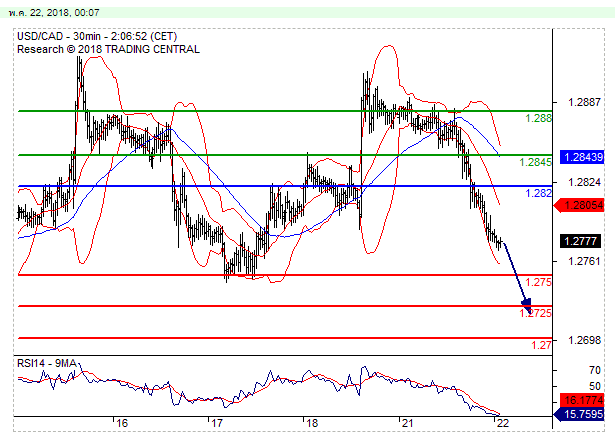Click the red RSI value tag 16.1774

pos(582,400)
